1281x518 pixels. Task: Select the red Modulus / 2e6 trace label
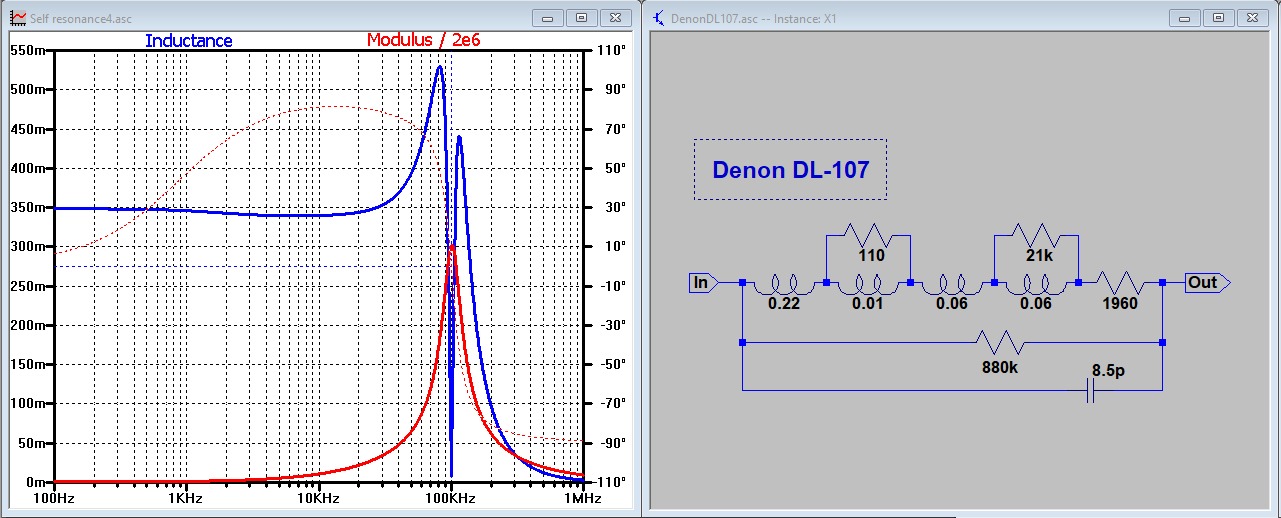(x=423, y=40)
